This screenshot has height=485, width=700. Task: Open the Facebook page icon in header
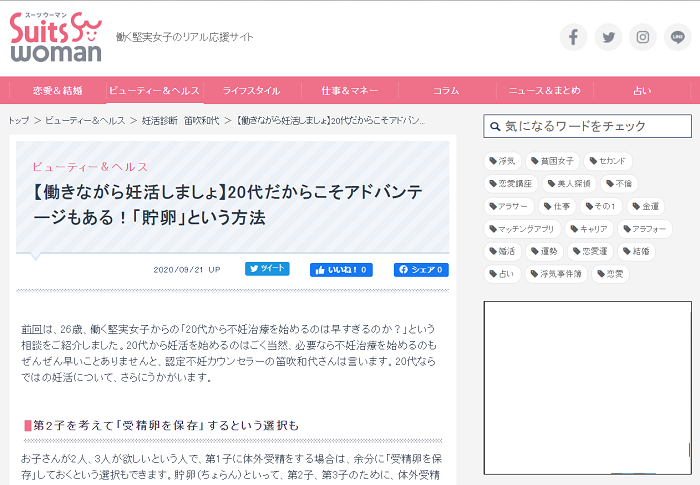click(x=573, y=37)
